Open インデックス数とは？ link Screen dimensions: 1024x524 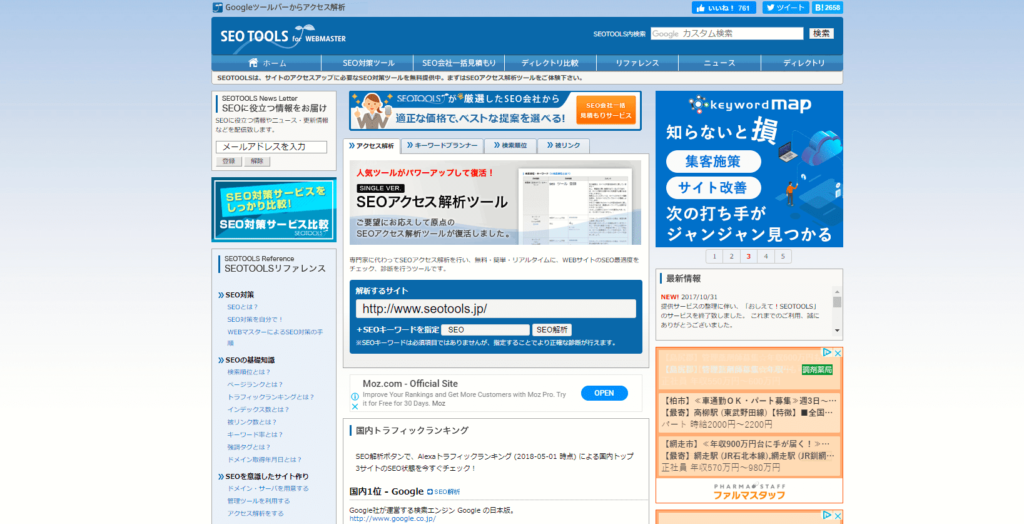point(258,410)
